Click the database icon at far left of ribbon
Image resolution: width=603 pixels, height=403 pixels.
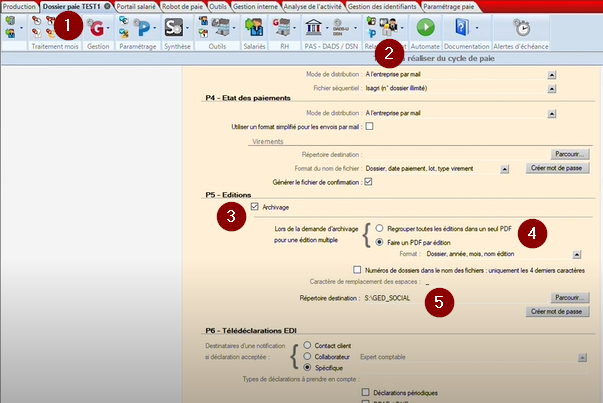click(10, 21)
